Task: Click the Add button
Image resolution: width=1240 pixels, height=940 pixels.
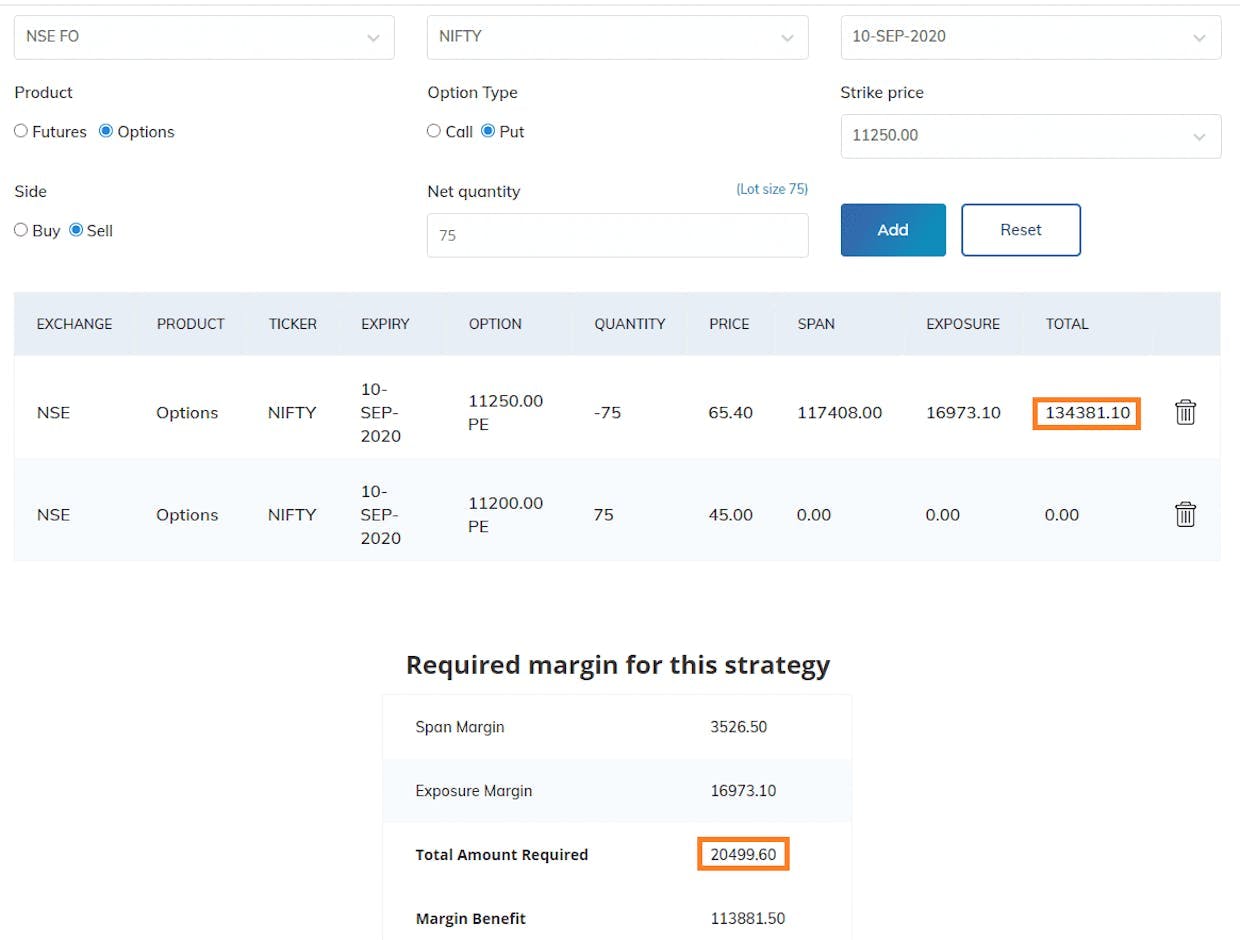Action: point(892,230)
